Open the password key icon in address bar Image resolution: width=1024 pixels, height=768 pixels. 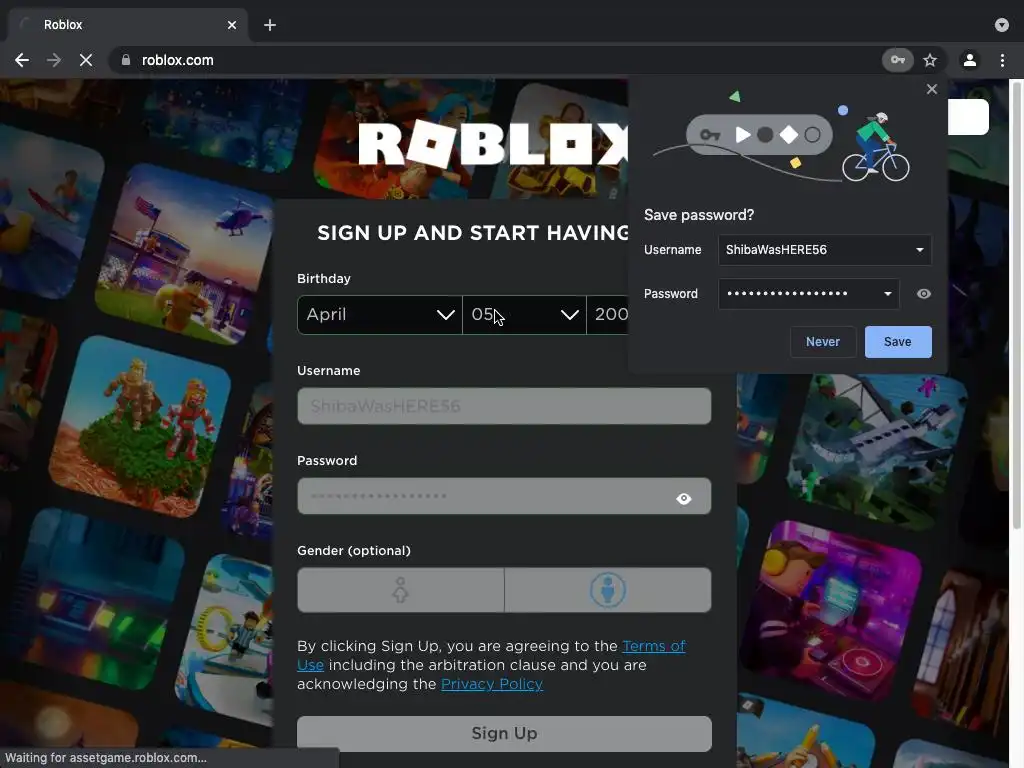click(898, 60)
